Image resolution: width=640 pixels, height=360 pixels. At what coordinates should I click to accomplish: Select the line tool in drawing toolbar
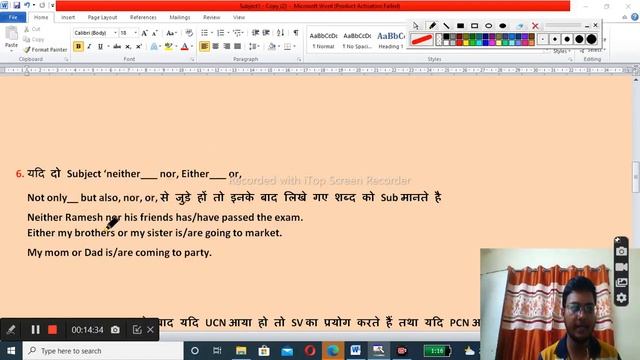tap(446, 26)
